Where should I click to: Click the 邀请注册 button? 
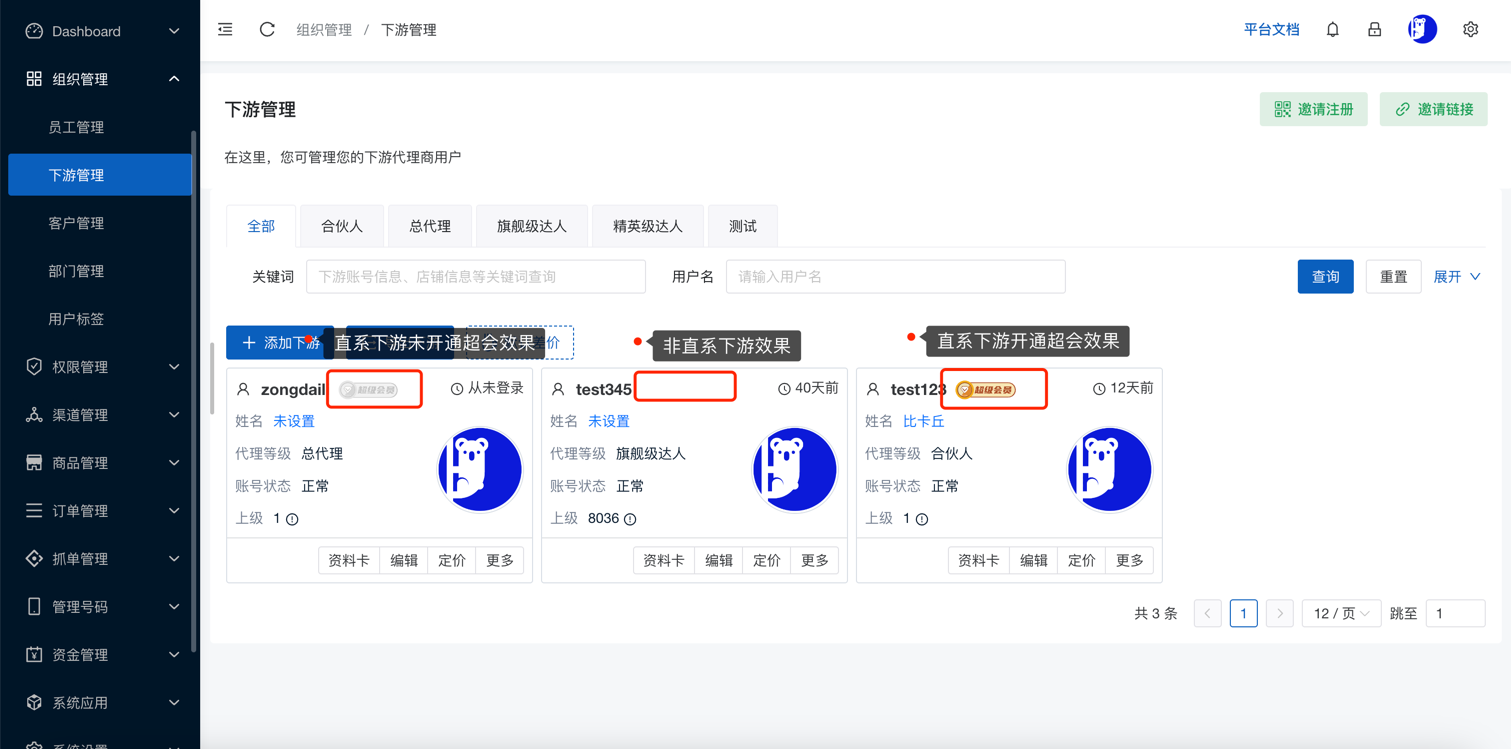pyautogui.click(x=1313, y=110)
